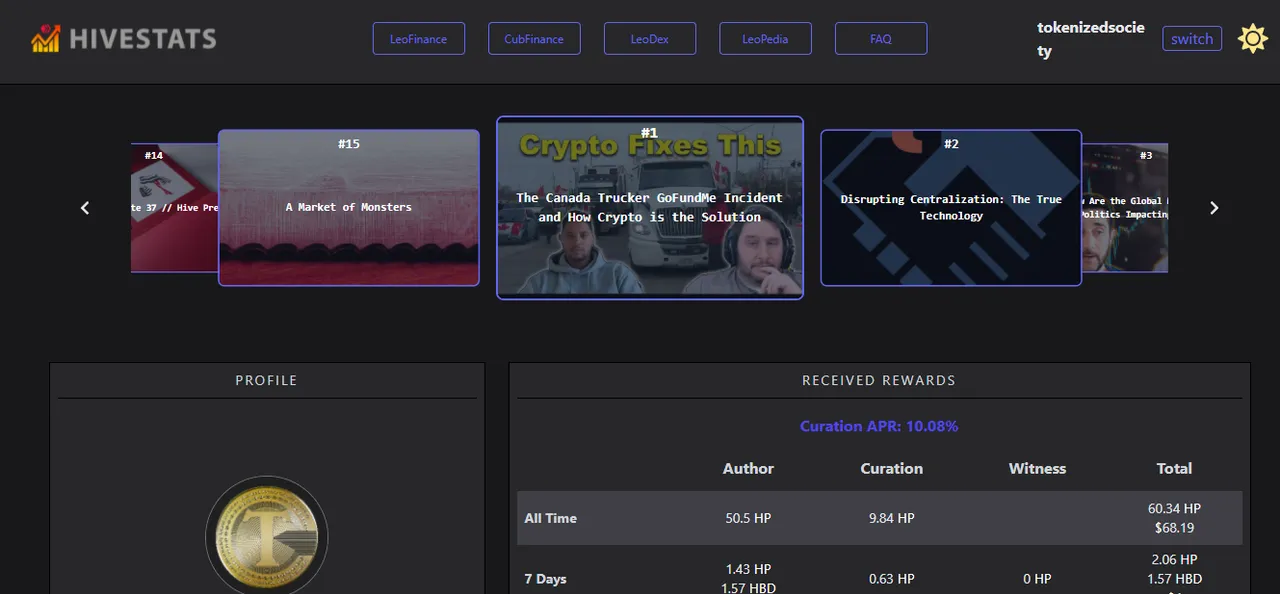Open the #15 A Market of Monsters post

349,208
